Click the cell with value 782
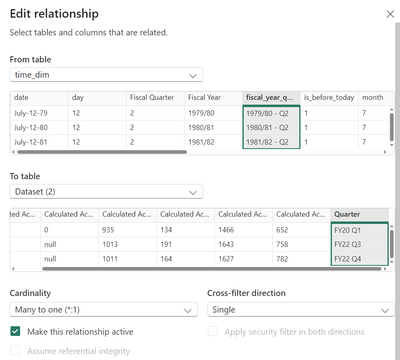 click(301, 259)
